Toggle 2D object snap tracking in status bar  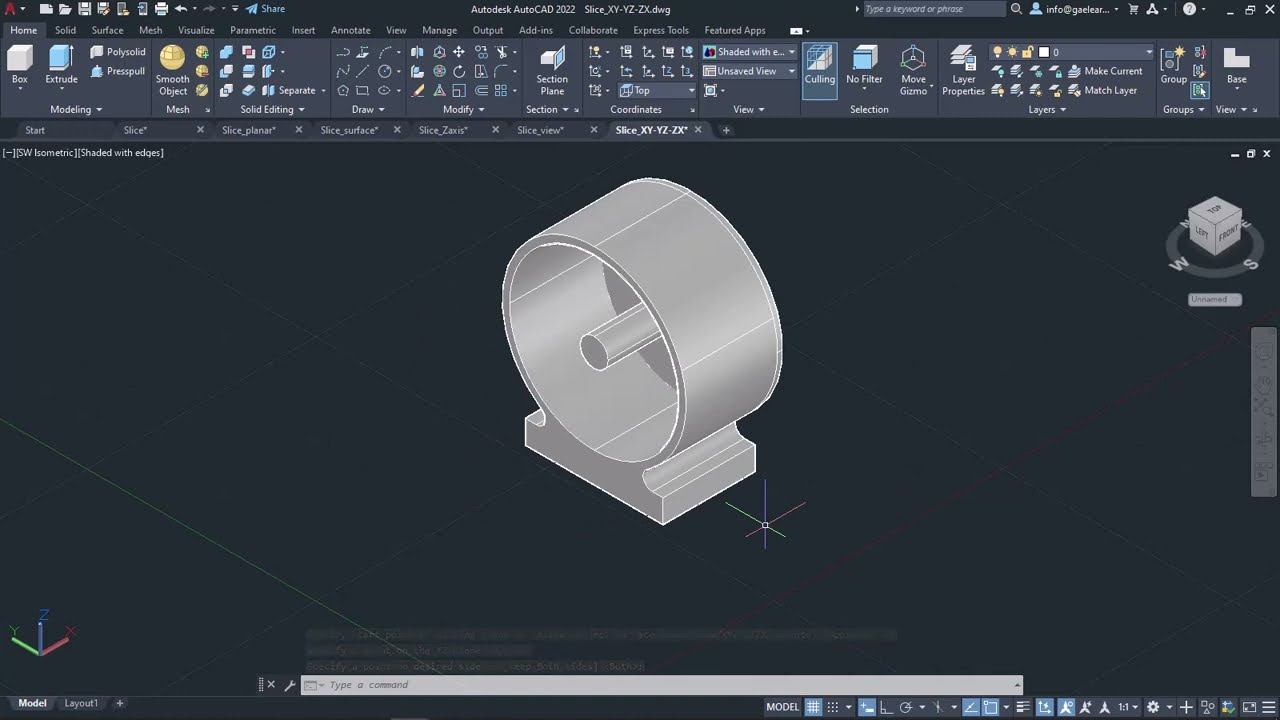point(970,707)
